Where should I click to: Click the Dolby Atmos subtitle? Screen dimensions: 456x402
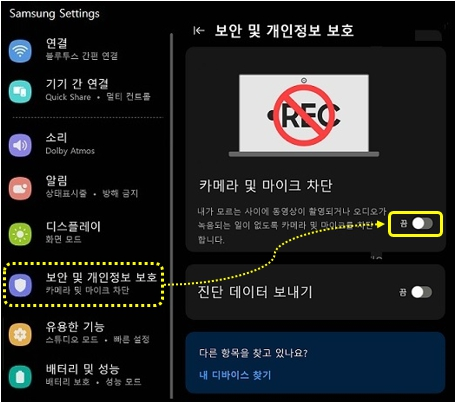[70, 151]
